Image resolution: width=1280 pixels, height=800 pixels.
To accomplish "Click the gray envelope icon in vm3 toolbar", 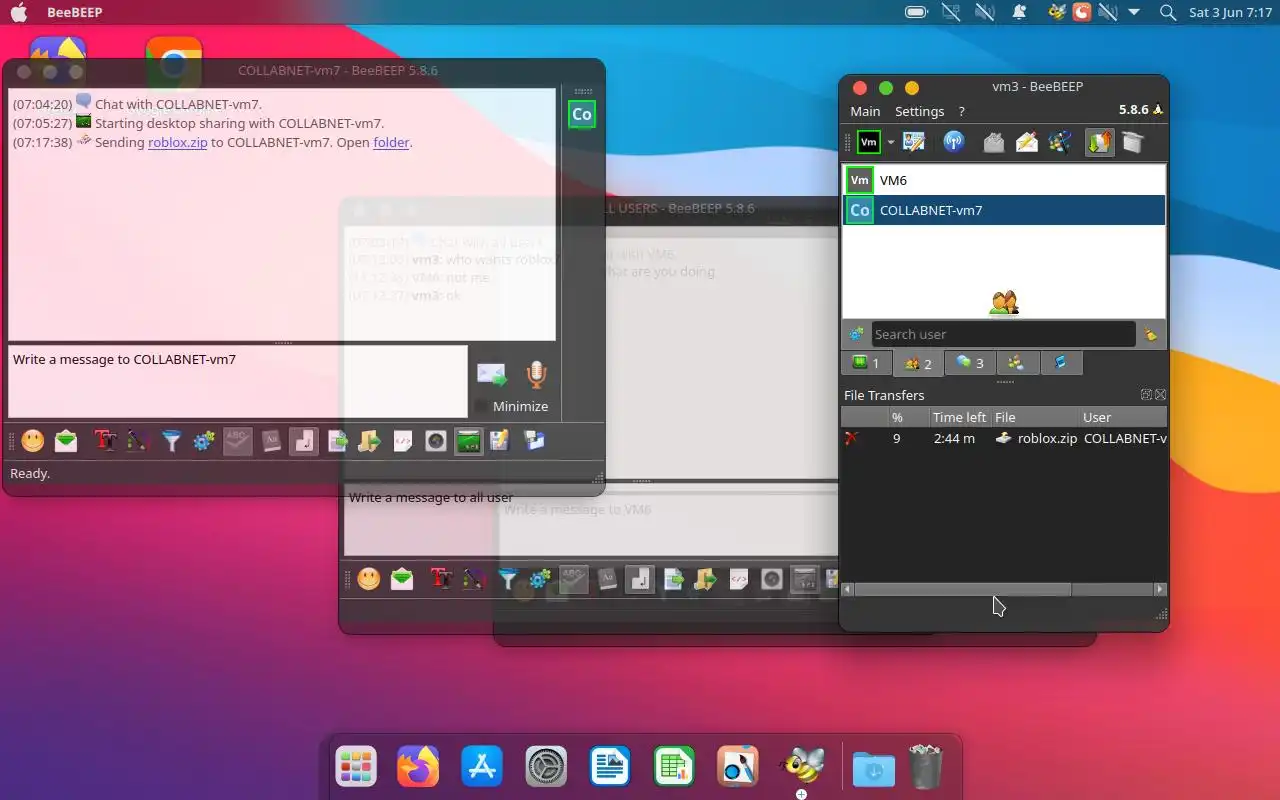I will click(993, 142).
